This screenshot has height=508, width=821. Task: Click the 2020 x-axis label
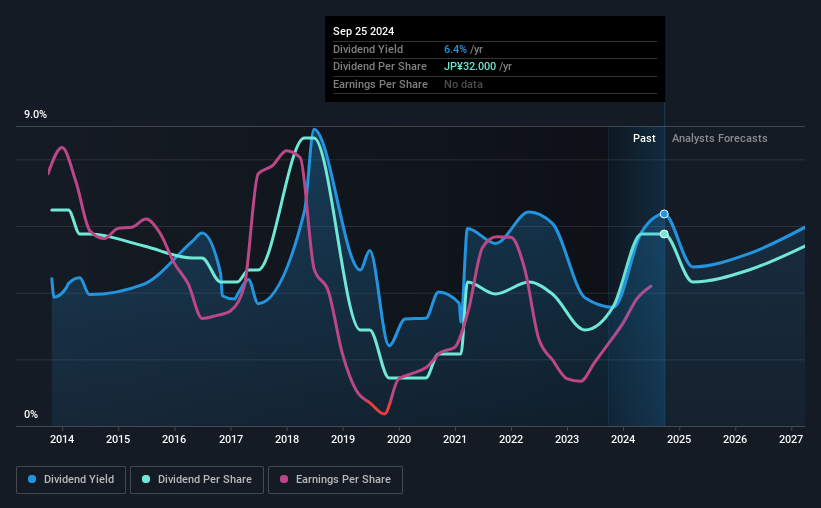(399, 439)
